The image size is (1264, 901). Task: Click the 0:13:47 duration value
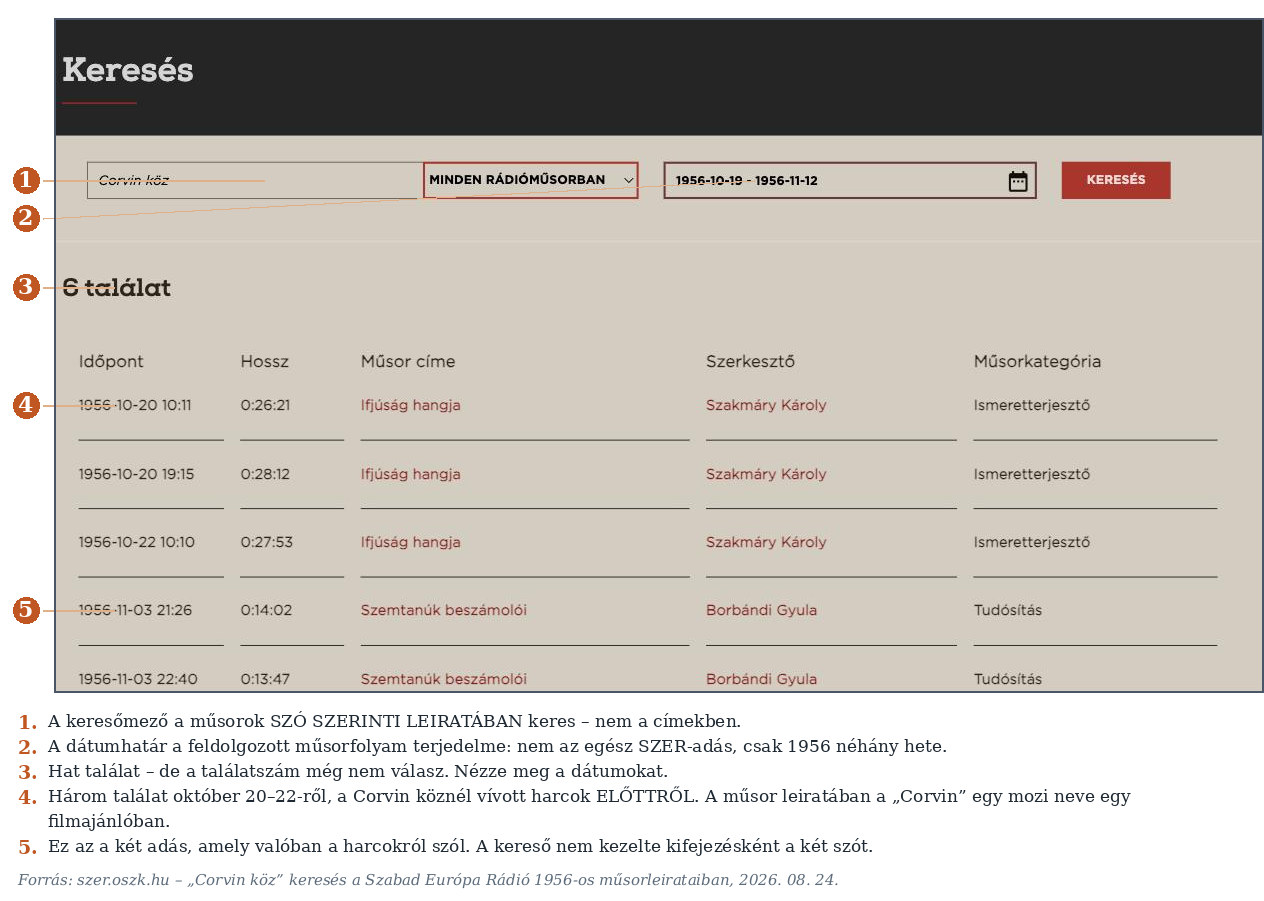click(265, 679)
